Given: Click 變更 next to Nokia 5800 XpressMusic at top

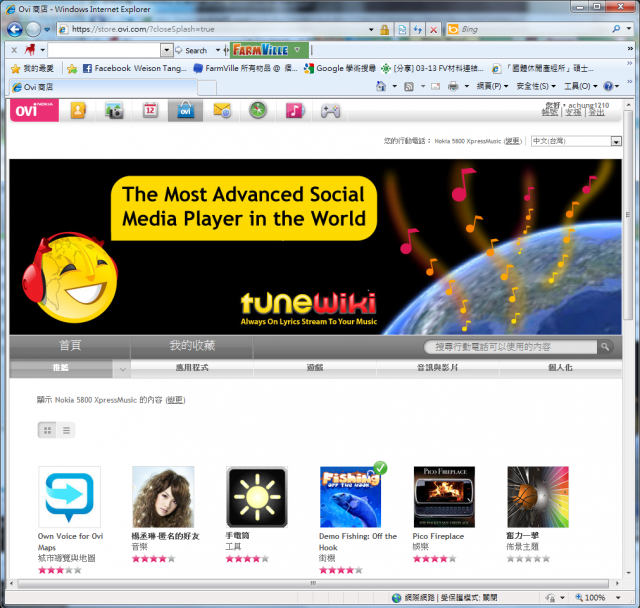Looking at the screenshot, I should click(x=513, y=141).
